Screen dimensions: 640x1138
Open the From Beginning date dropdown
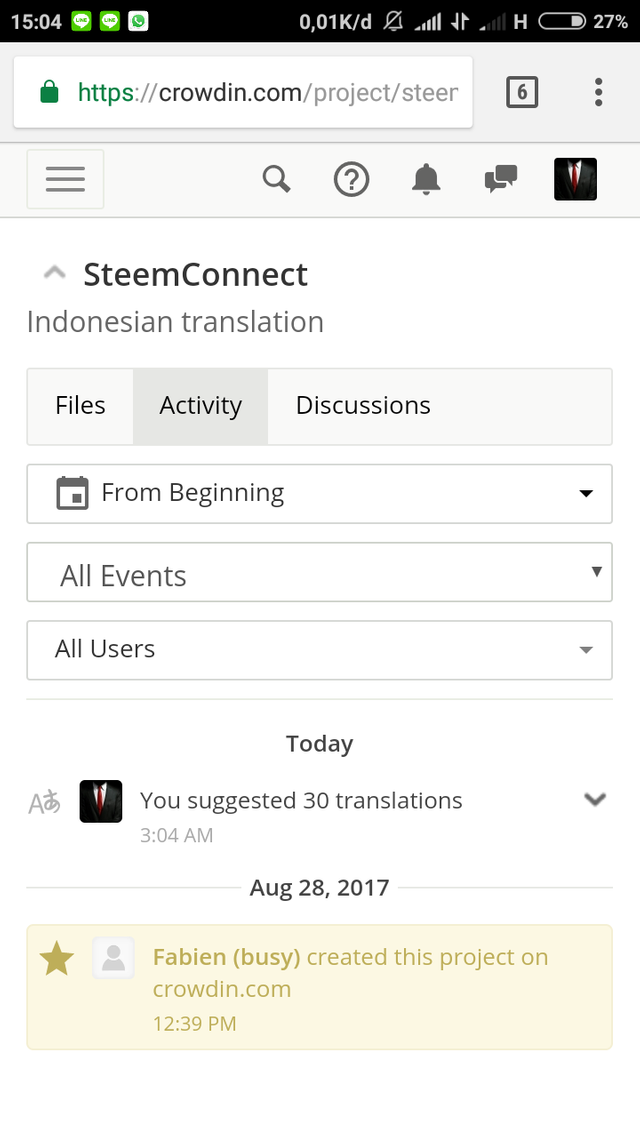coord(319,493)
